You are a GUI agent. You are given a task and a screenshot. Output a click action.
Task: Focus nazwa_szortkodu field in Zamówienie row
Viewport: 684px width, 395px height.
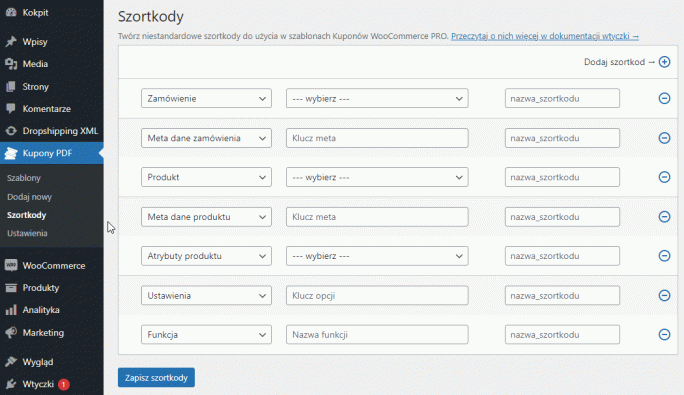[x=562, y=98]
